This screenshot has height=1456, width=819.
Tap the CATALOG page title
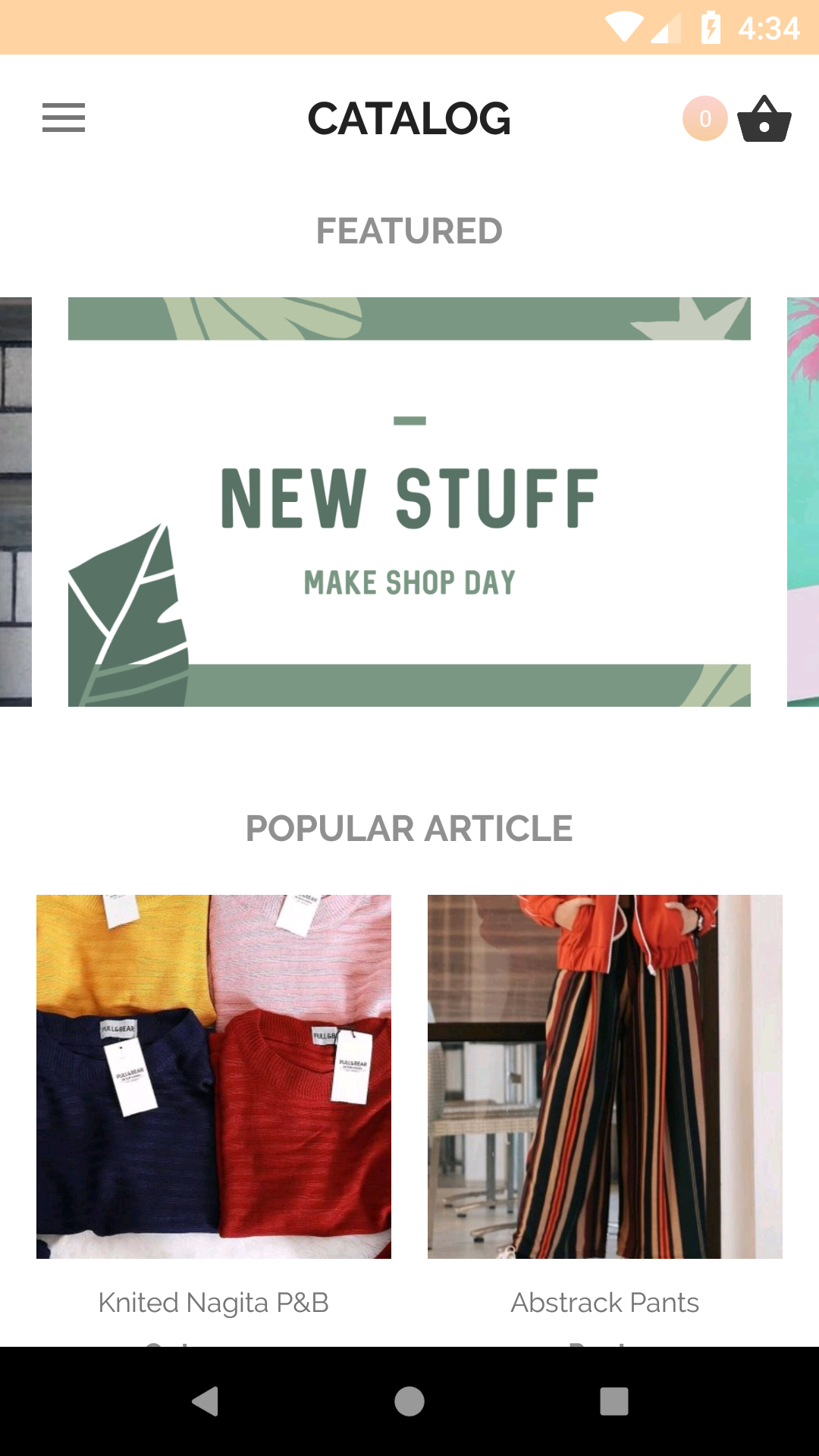pyautogui.click(x=409, y=119)
